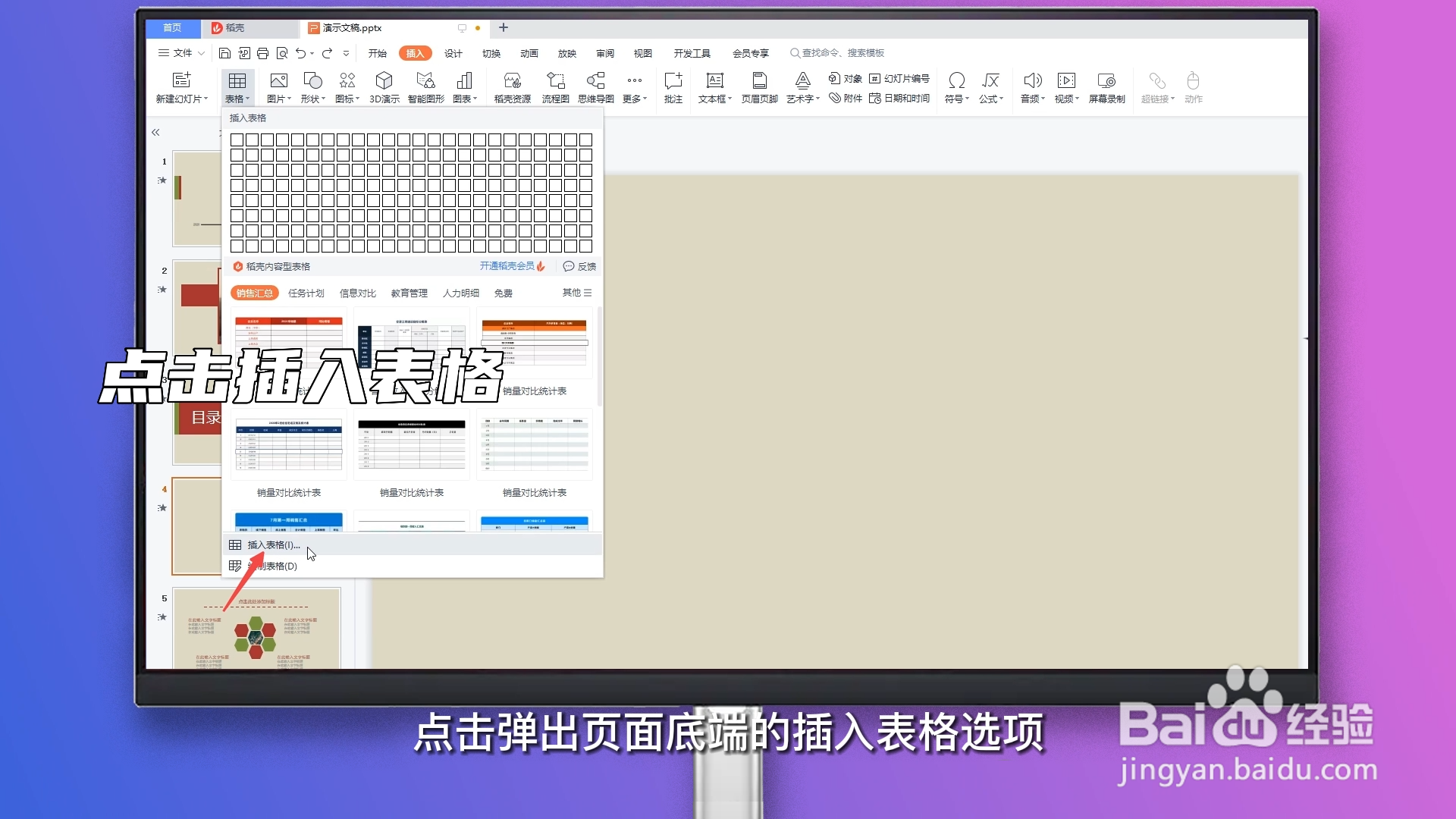Open the 图标 (Icons) library button
The image size is (1456, 819).
(347, 81)
